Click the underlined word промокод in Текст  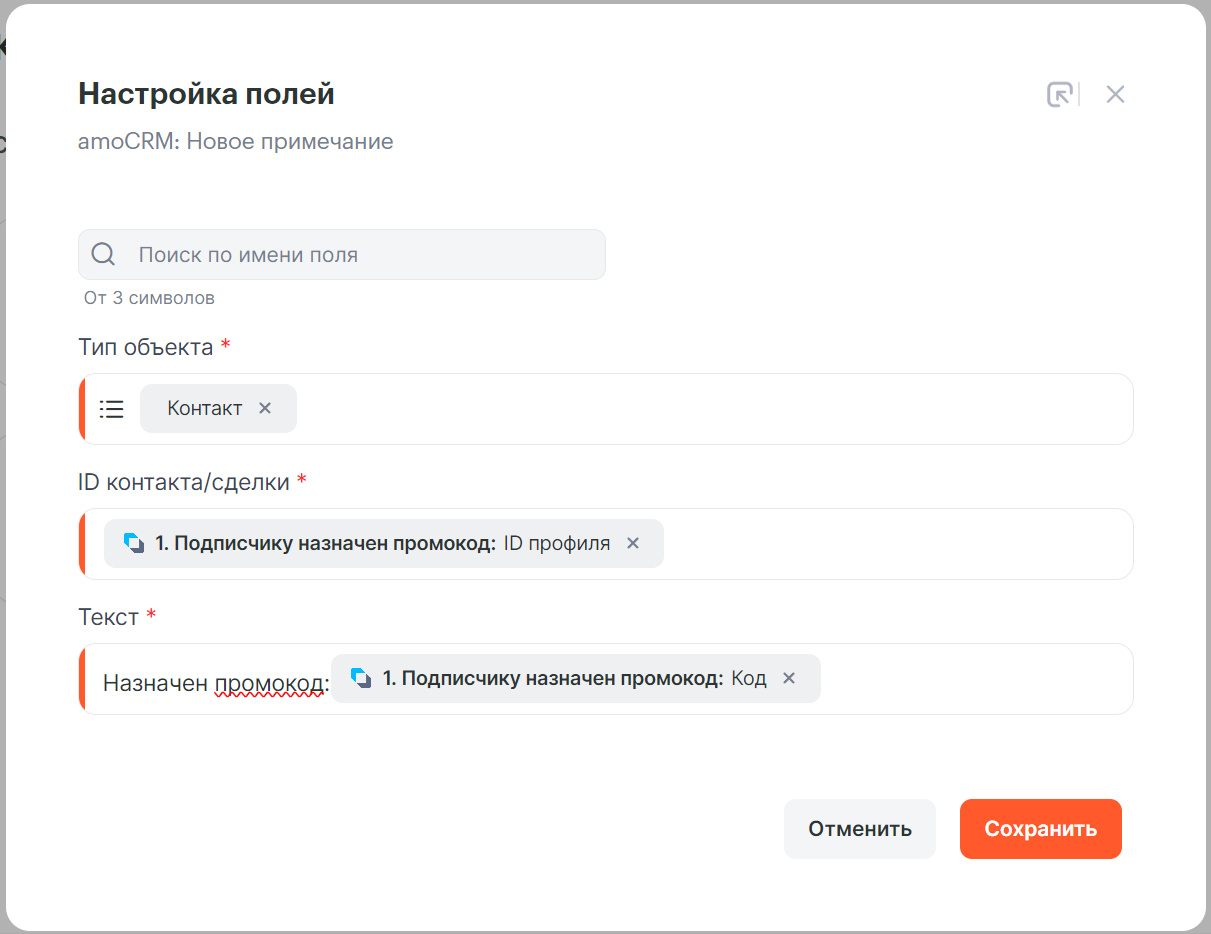(x=269, y=685)
